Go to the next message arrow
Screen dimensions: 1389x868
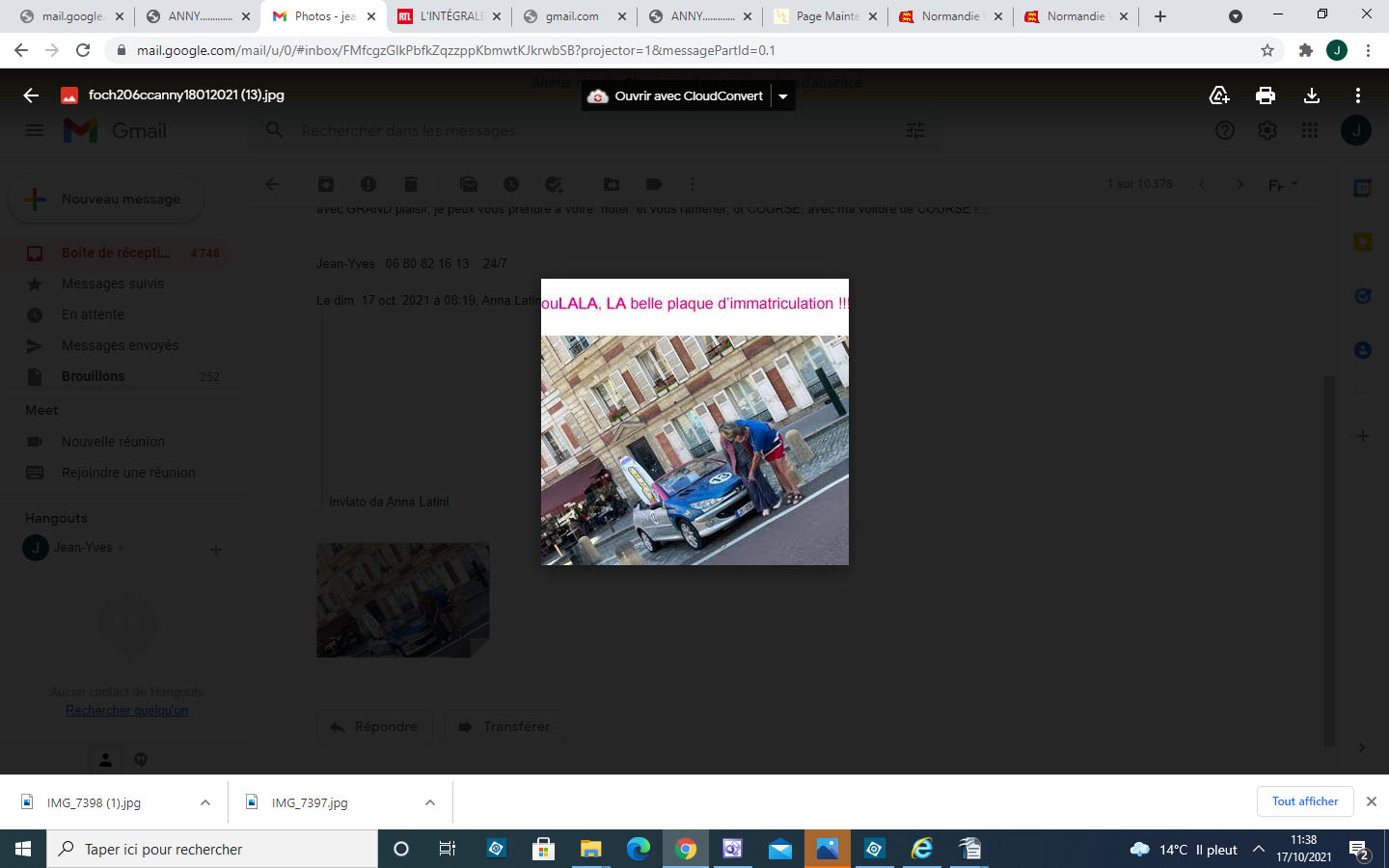(x=1240, y=184)
